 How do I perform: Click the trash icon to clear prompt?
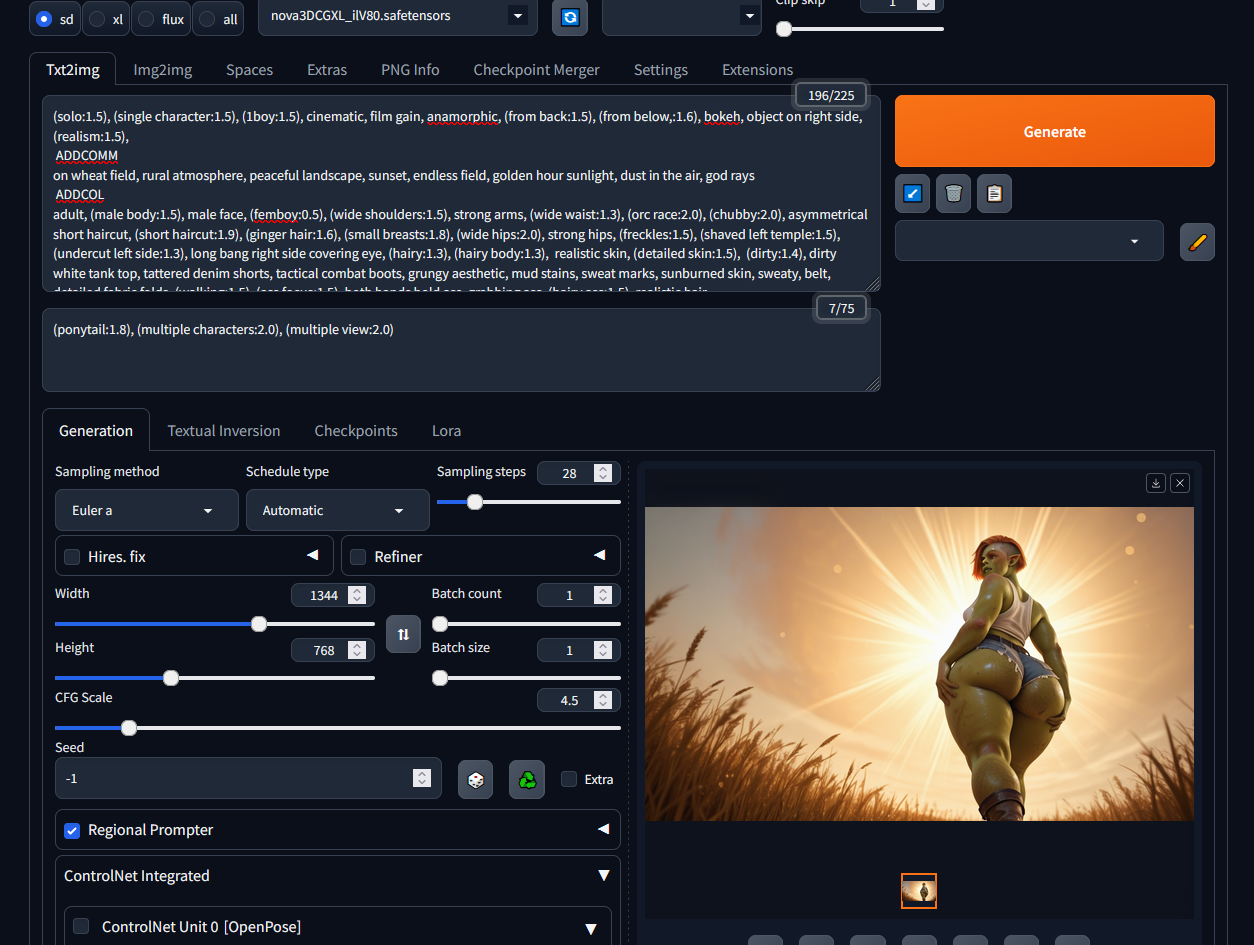tap(953, 193)
